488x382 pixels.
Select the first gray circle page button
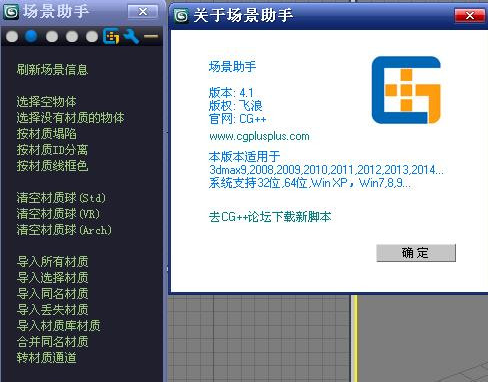(12, 36)
